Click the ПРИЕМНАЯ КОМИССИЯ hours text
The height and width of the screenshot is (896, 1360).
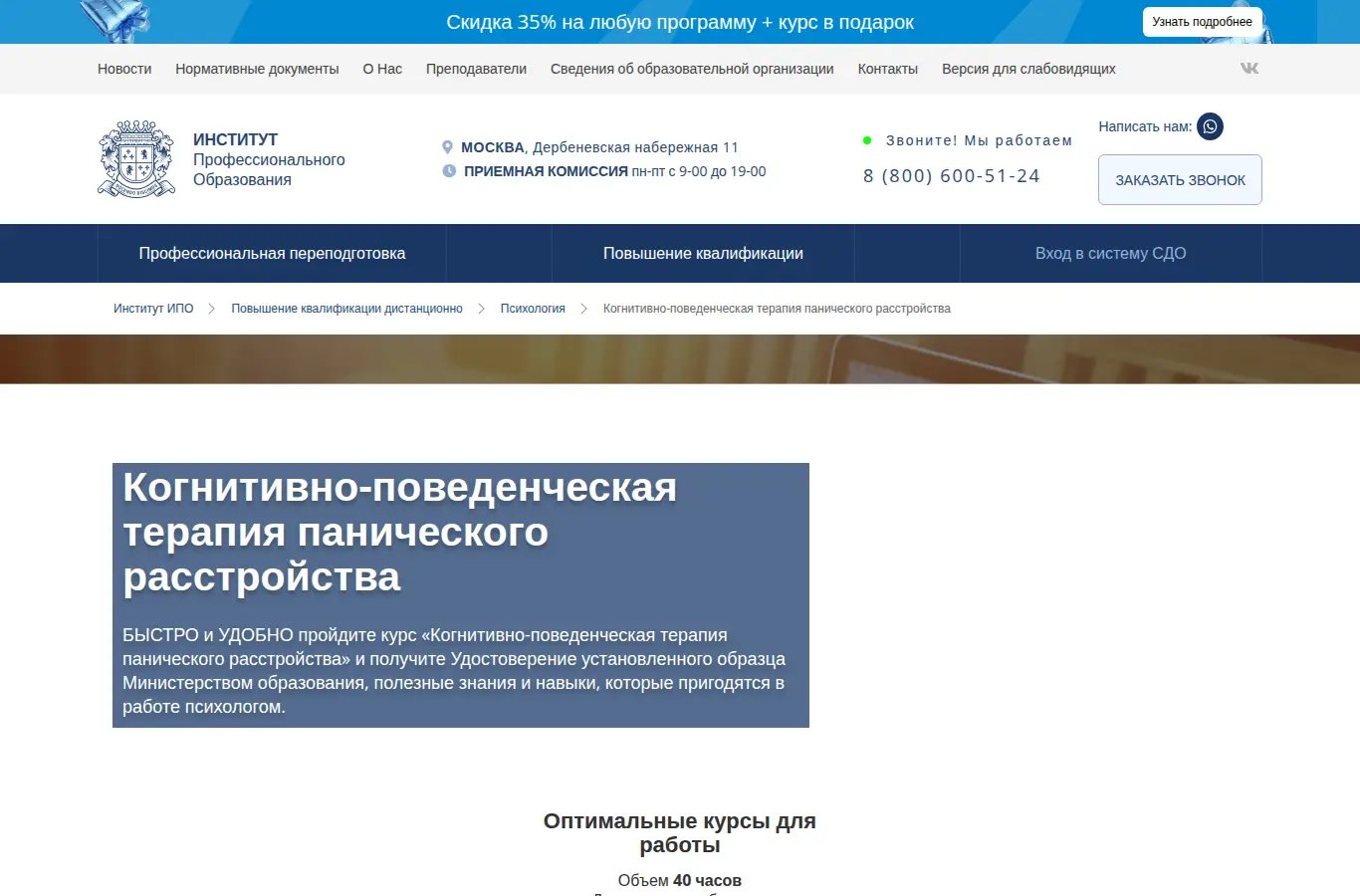(x=614, y=171)
